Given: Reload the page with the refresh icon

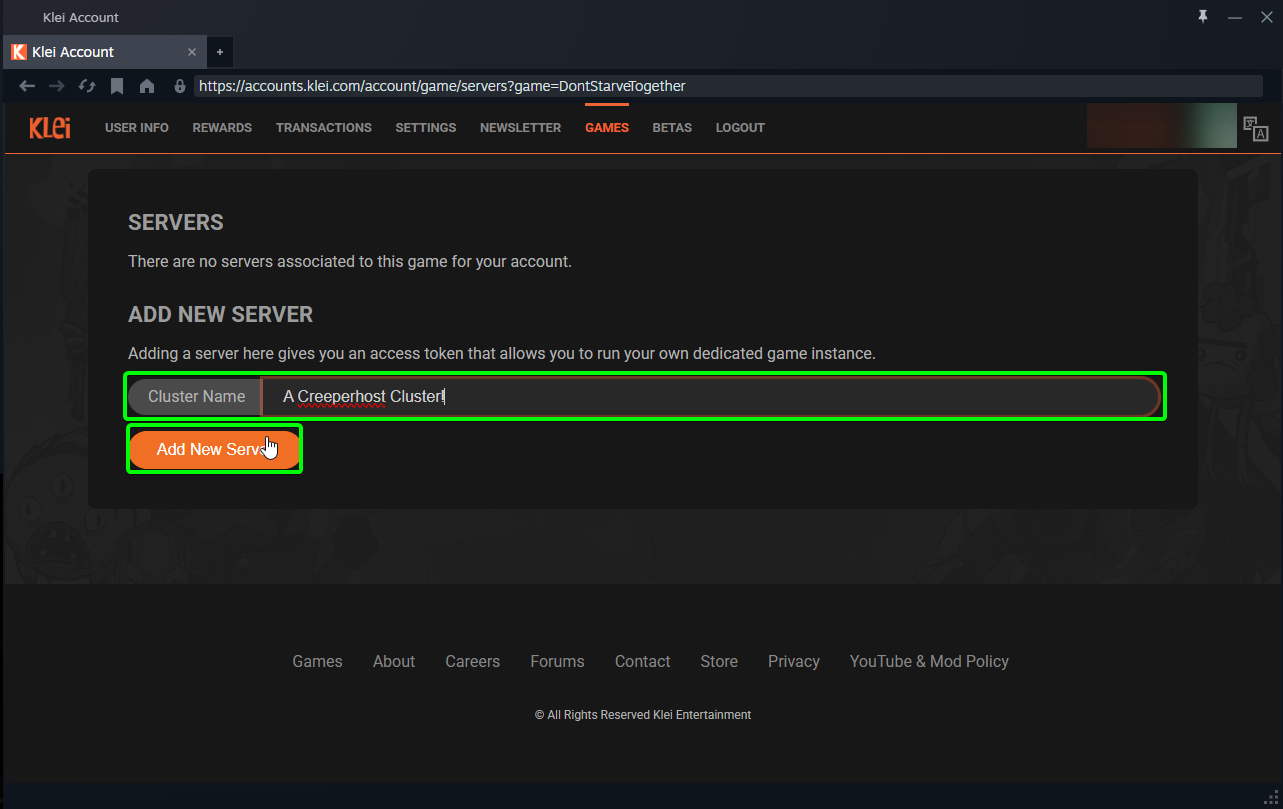Looking at the screenshot, I should tap(87, 86).
